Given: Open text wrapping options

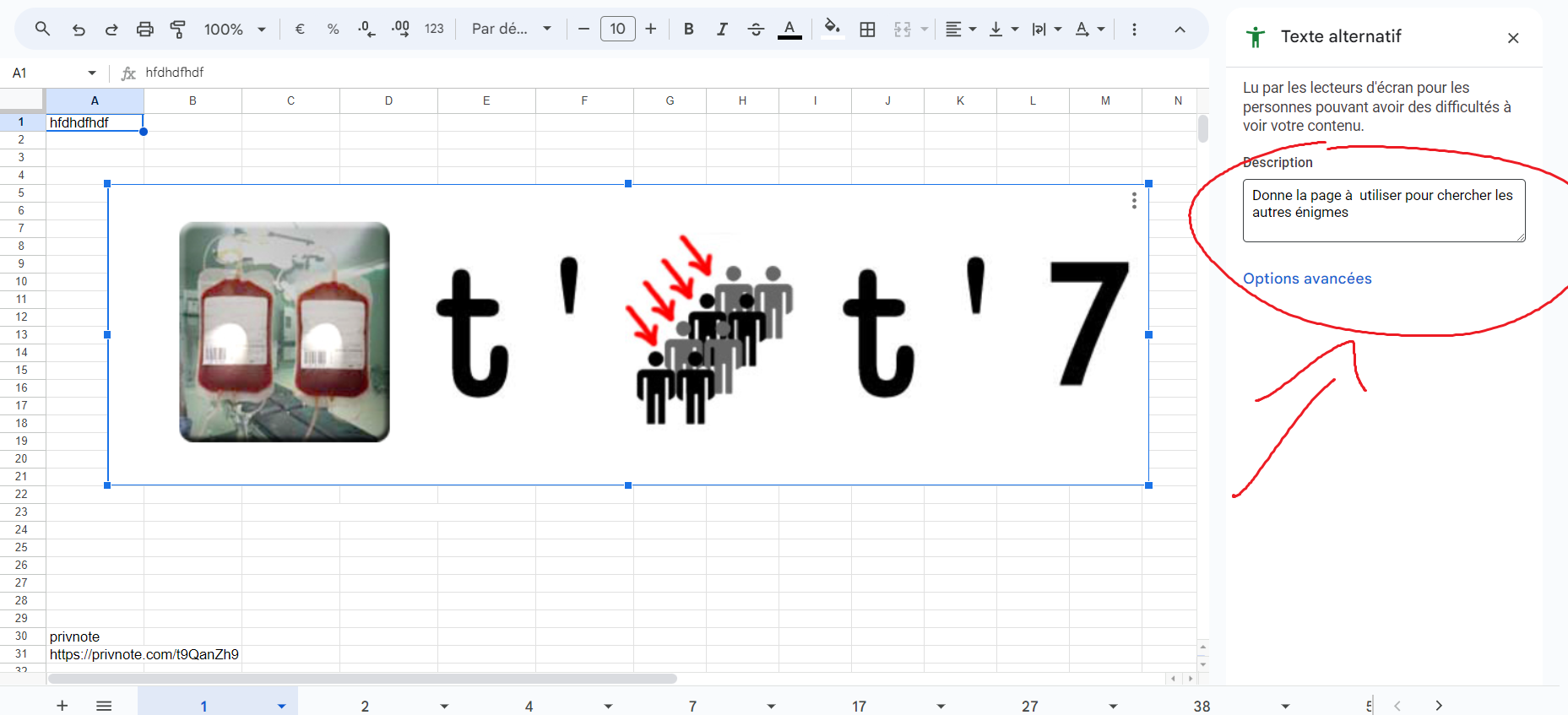Looking at the screenshot, I should coord(1046,29).
